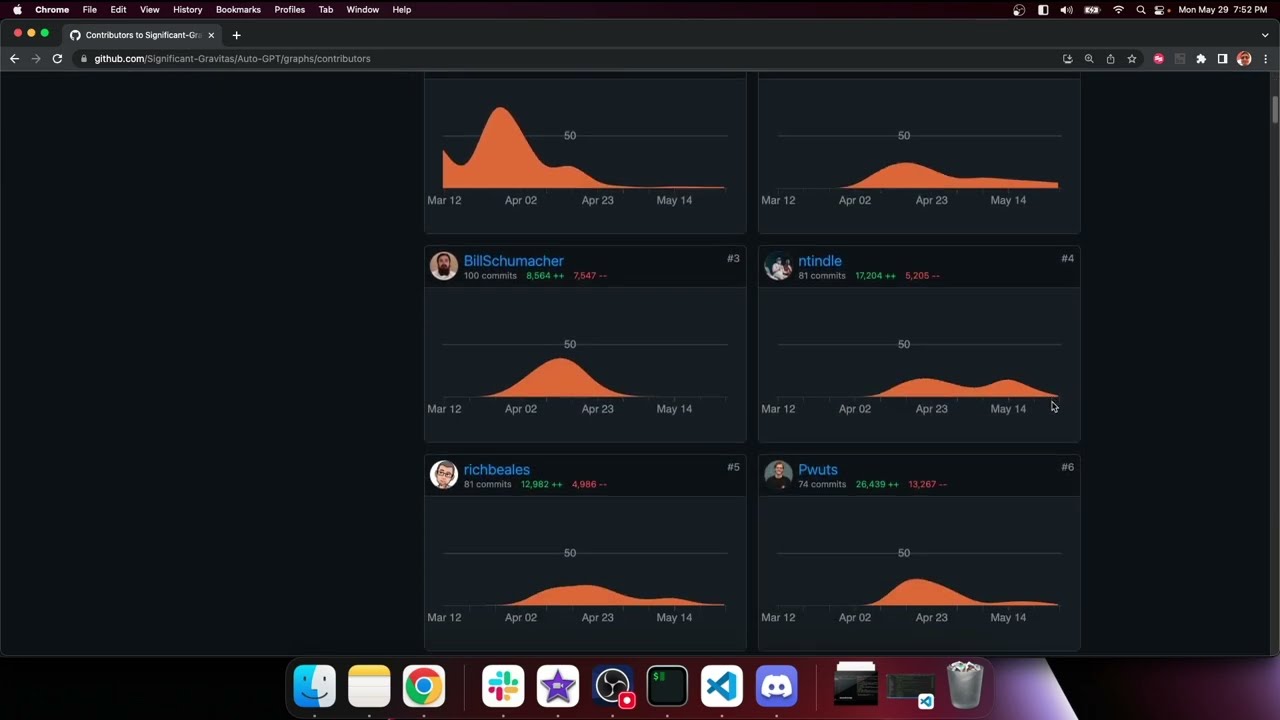Click the install app icon in address bar
Image resolution: width=1280 pixels, height=720 pixels.
pos(1068,59)
